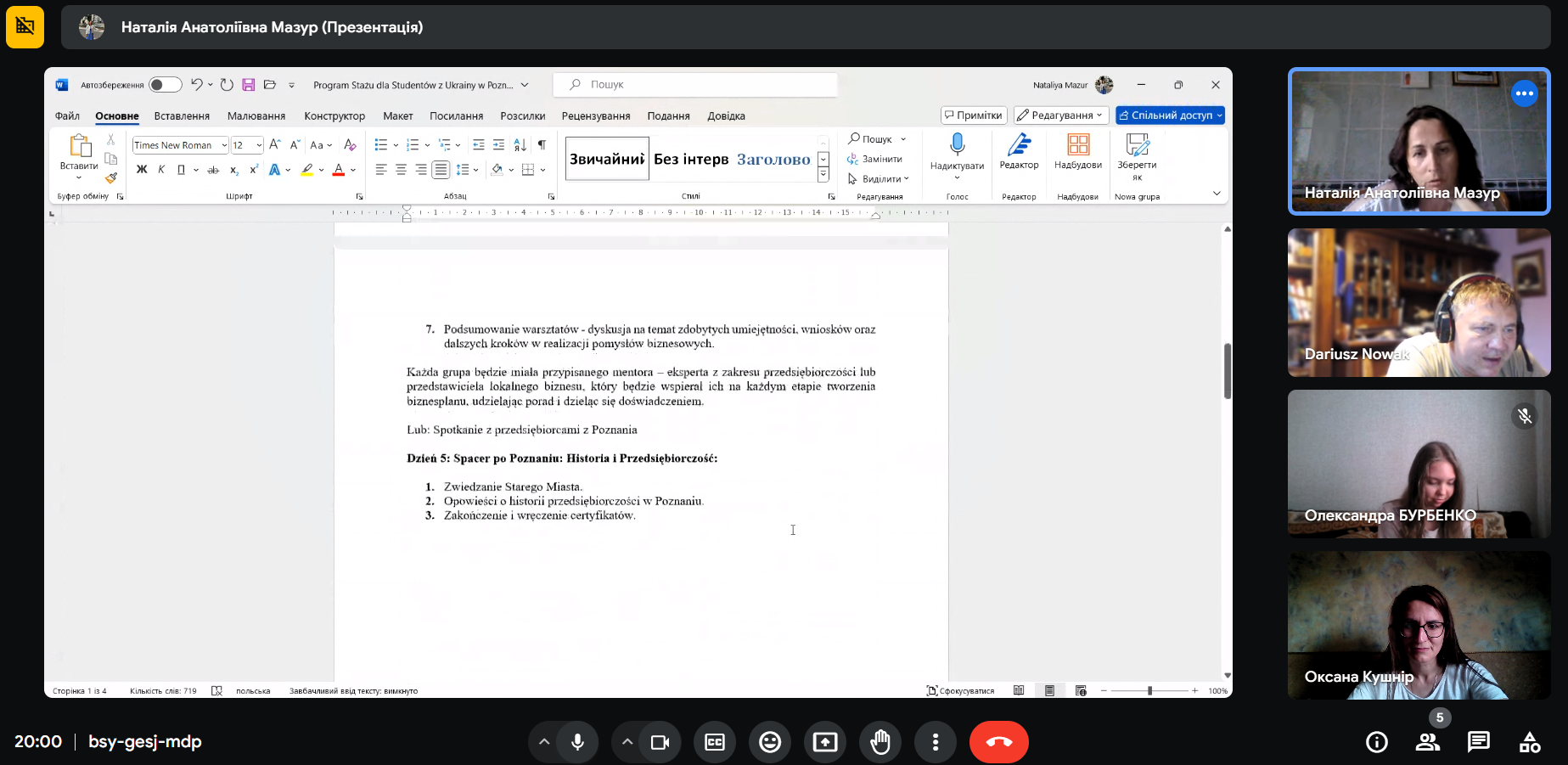Raise hand in the meeting

pos(880,742)
